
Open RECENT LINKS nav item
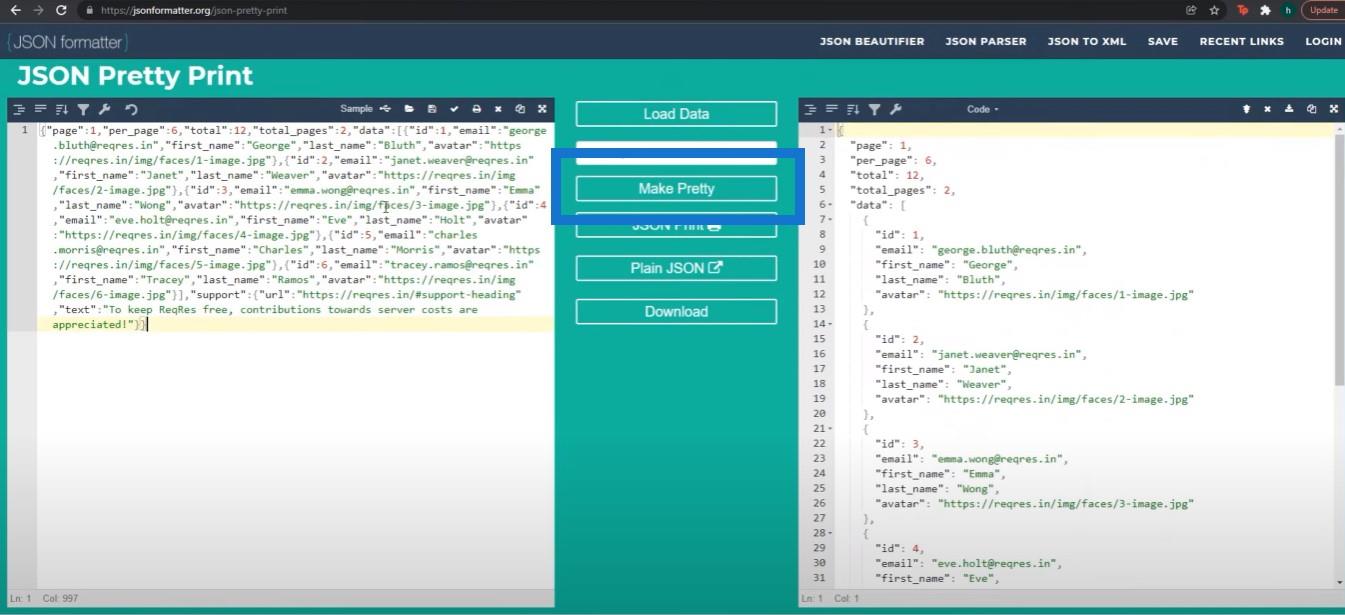[1242, 41]
